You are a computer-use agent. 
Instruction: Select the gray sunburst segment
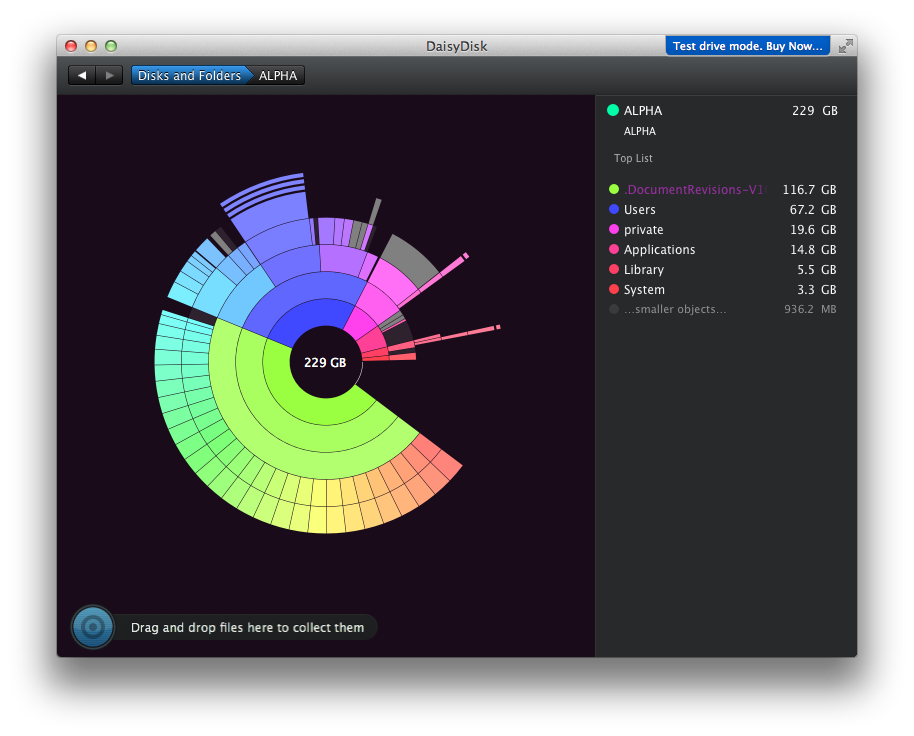pos(411,257)
